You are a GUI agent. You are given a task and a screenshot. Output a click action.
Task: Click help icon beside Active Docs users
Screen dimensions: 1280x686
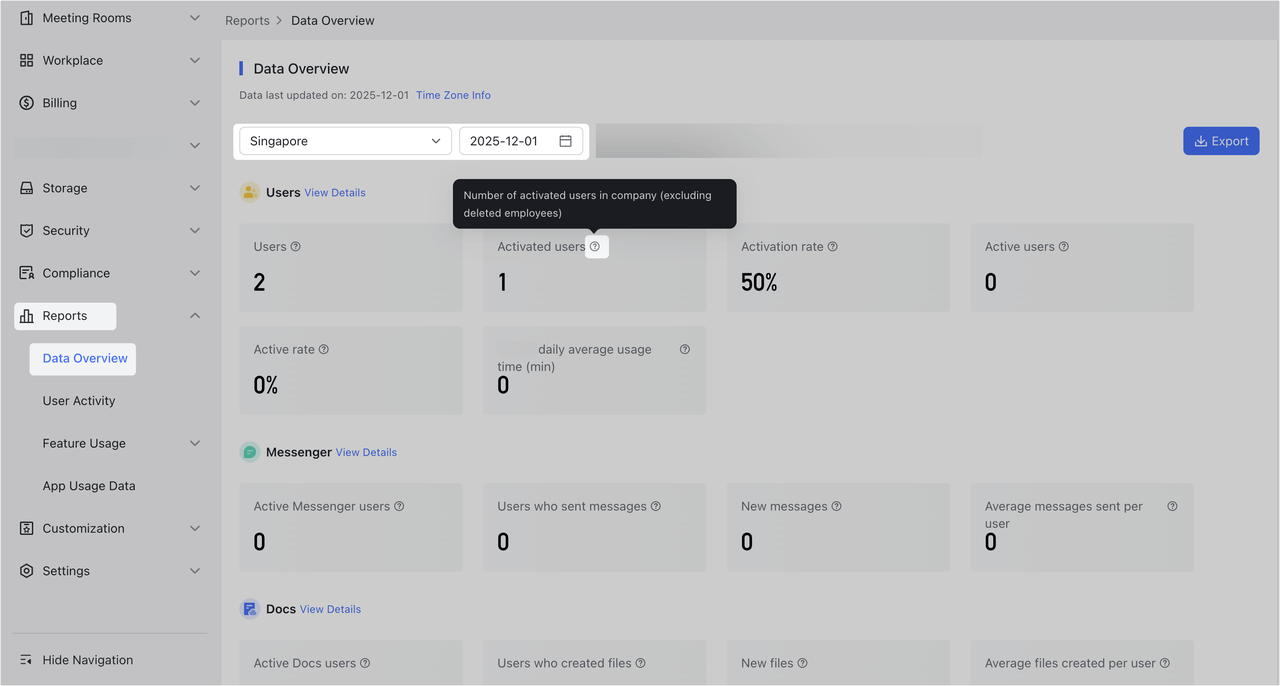(x=365, y=663)
